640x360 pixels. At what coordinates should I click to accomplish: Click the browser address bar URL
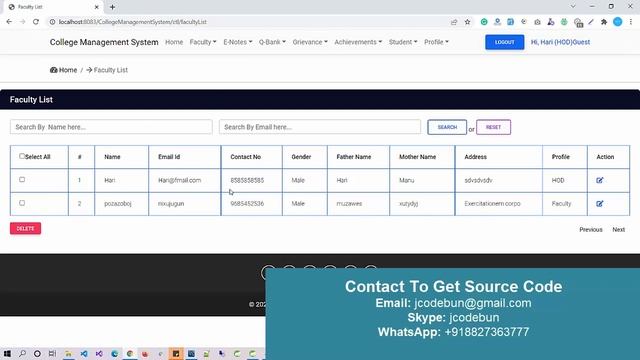tap(133, 22)
